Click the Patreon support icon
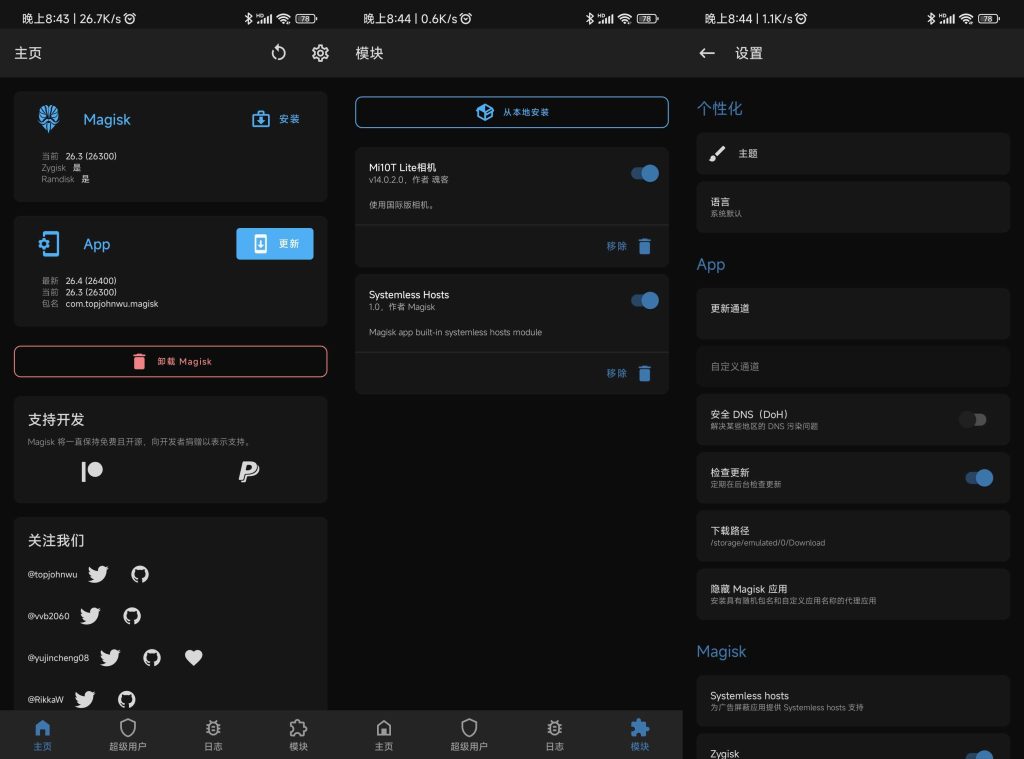 [91, 470]
